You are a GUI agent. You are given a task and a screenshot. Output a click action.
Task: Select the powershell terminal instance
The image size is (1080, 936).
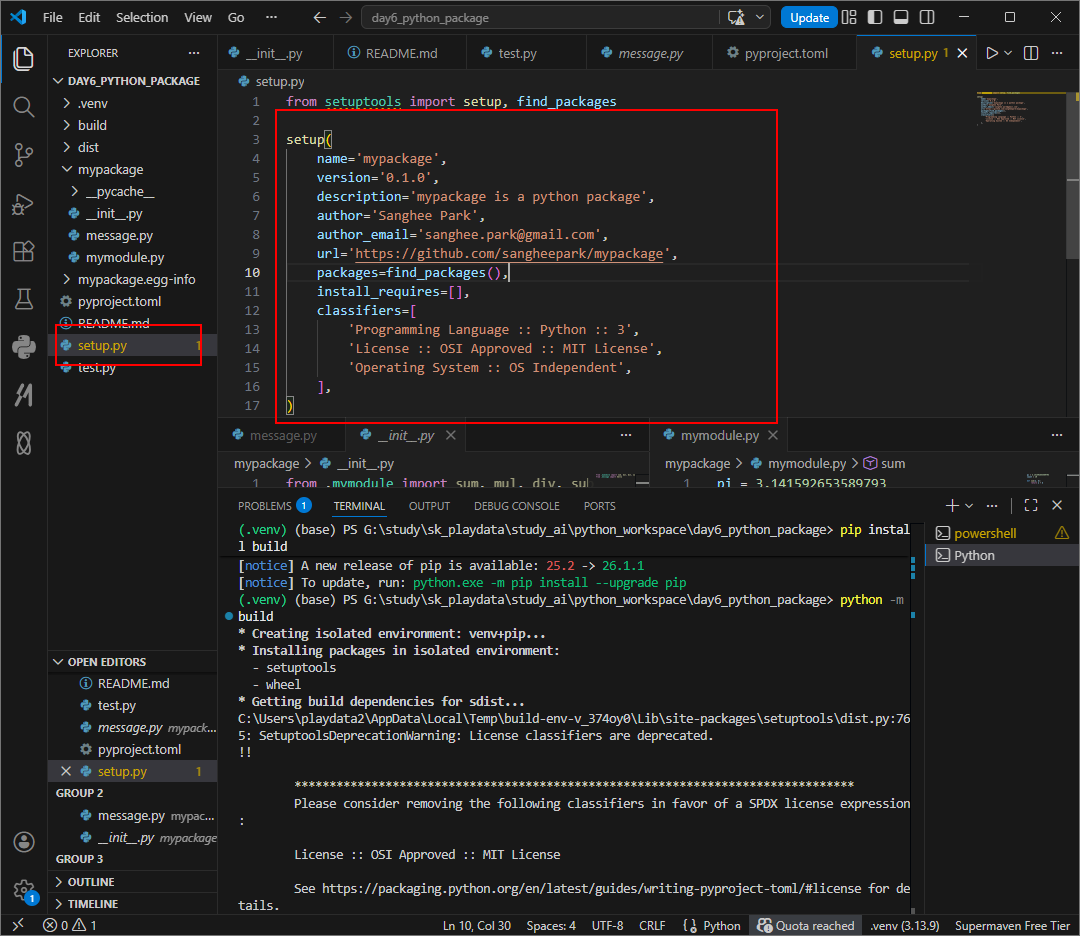(x=1003, y=533)
